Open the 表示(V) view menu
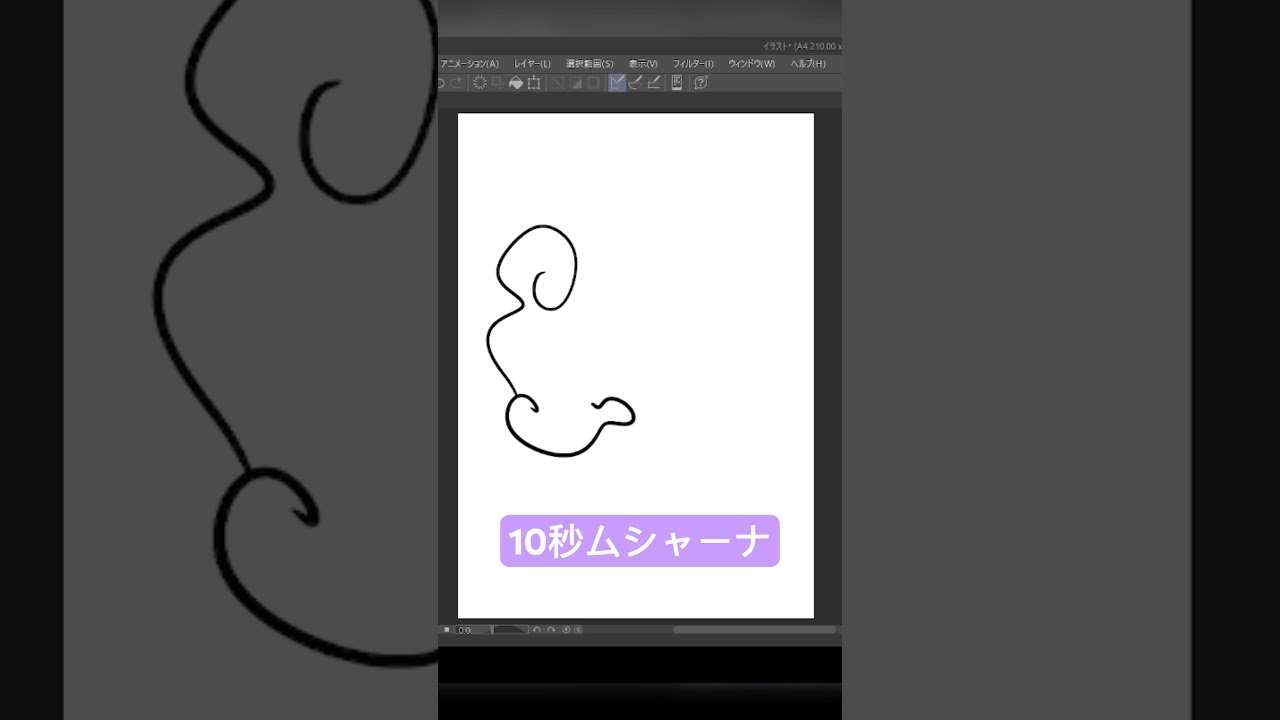This screenshot has height=720, width=1280. [x=643, y=63]
